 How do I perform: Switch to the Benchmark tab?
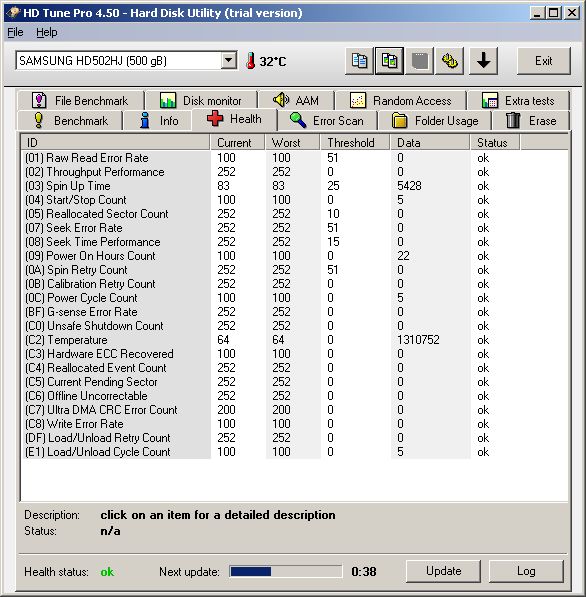click(70, 121)
